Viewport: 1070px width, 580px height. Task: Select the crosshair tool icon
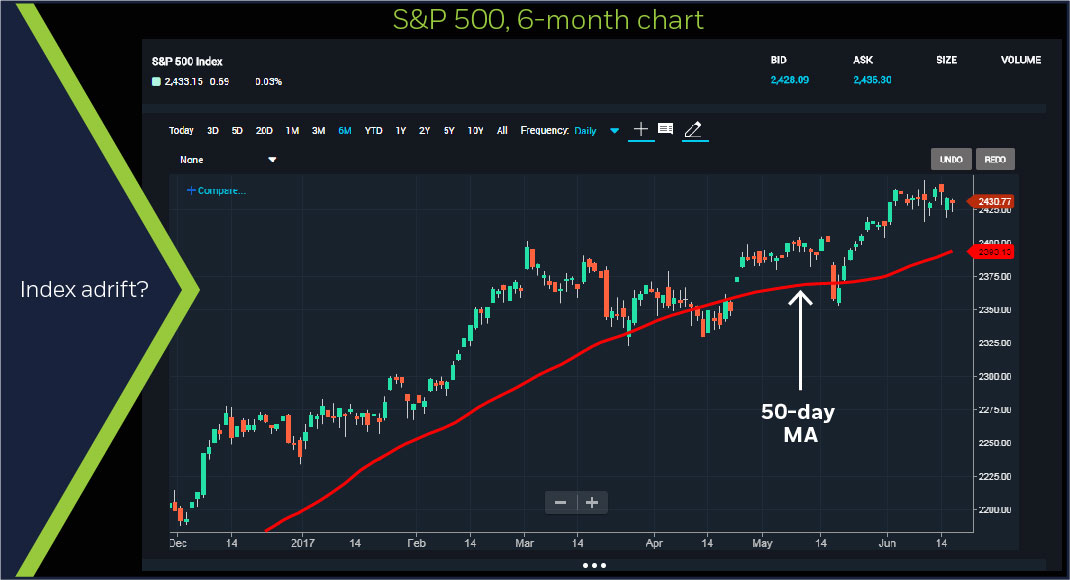641,130
